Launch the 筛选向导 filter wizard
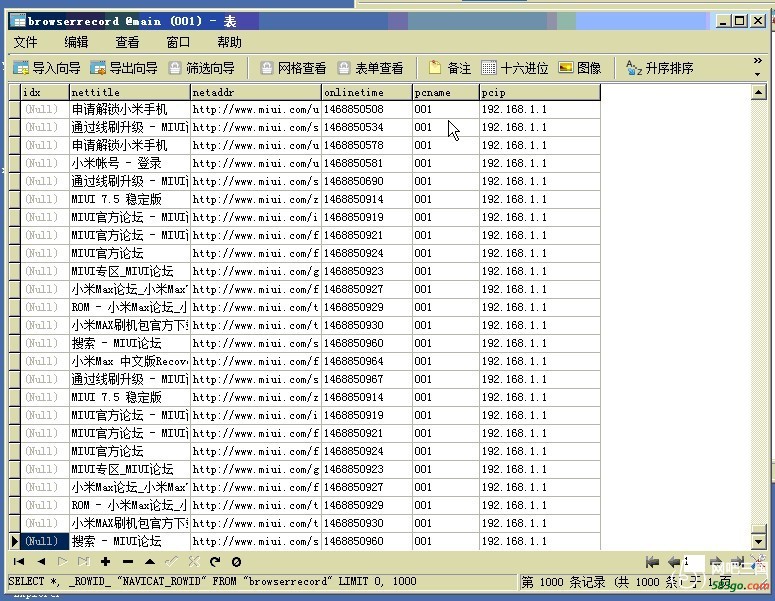Screen dimensions: 775x601 pos(201,68)
